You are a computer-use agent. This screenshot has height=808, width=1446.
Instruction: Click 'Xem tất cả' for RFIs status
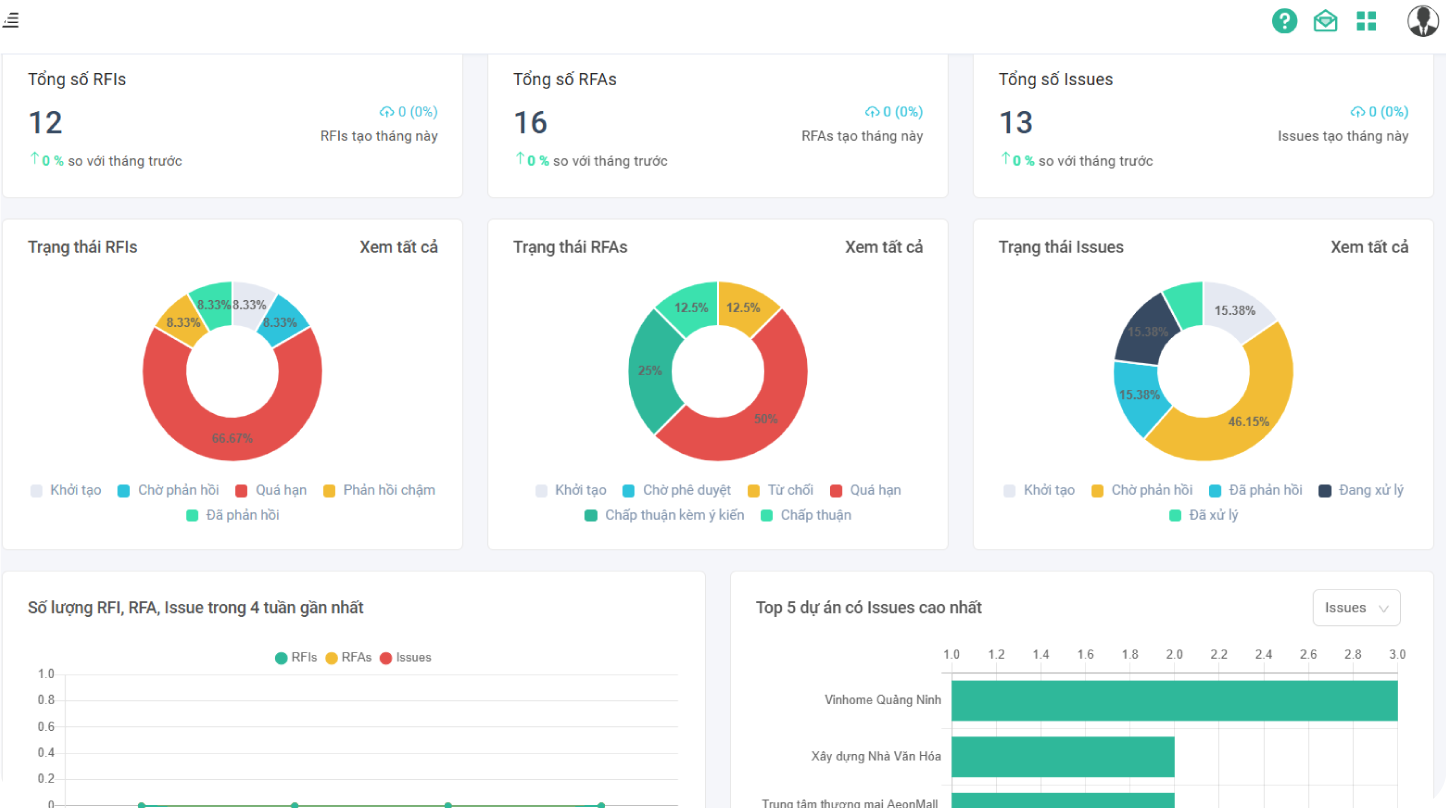pyautogui.click(x=398, y=247)
